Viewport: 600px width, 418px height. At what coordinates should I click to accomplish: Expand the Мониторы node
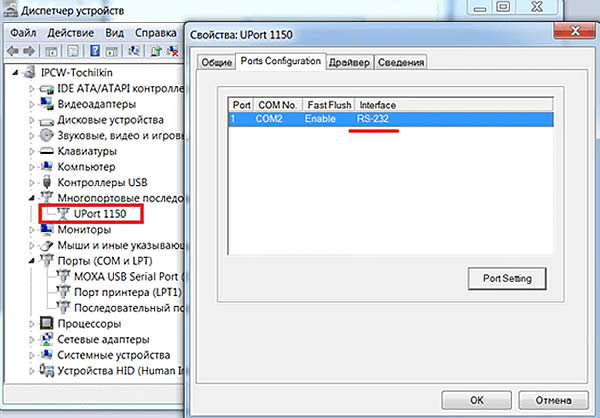(x=32, y=230)
